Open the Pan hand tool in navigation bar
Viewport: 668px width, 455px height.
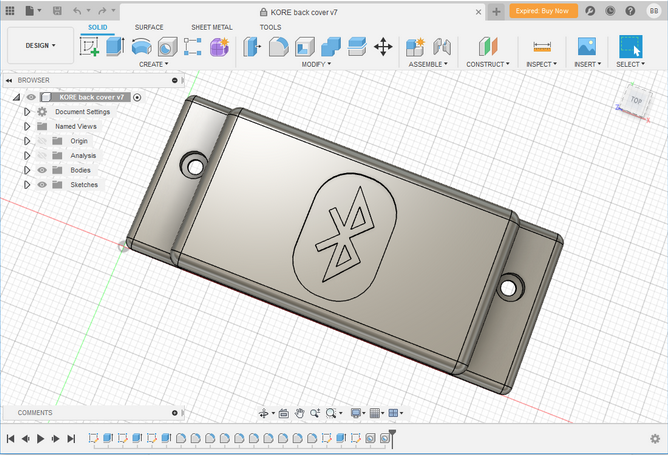pos(300,413)
